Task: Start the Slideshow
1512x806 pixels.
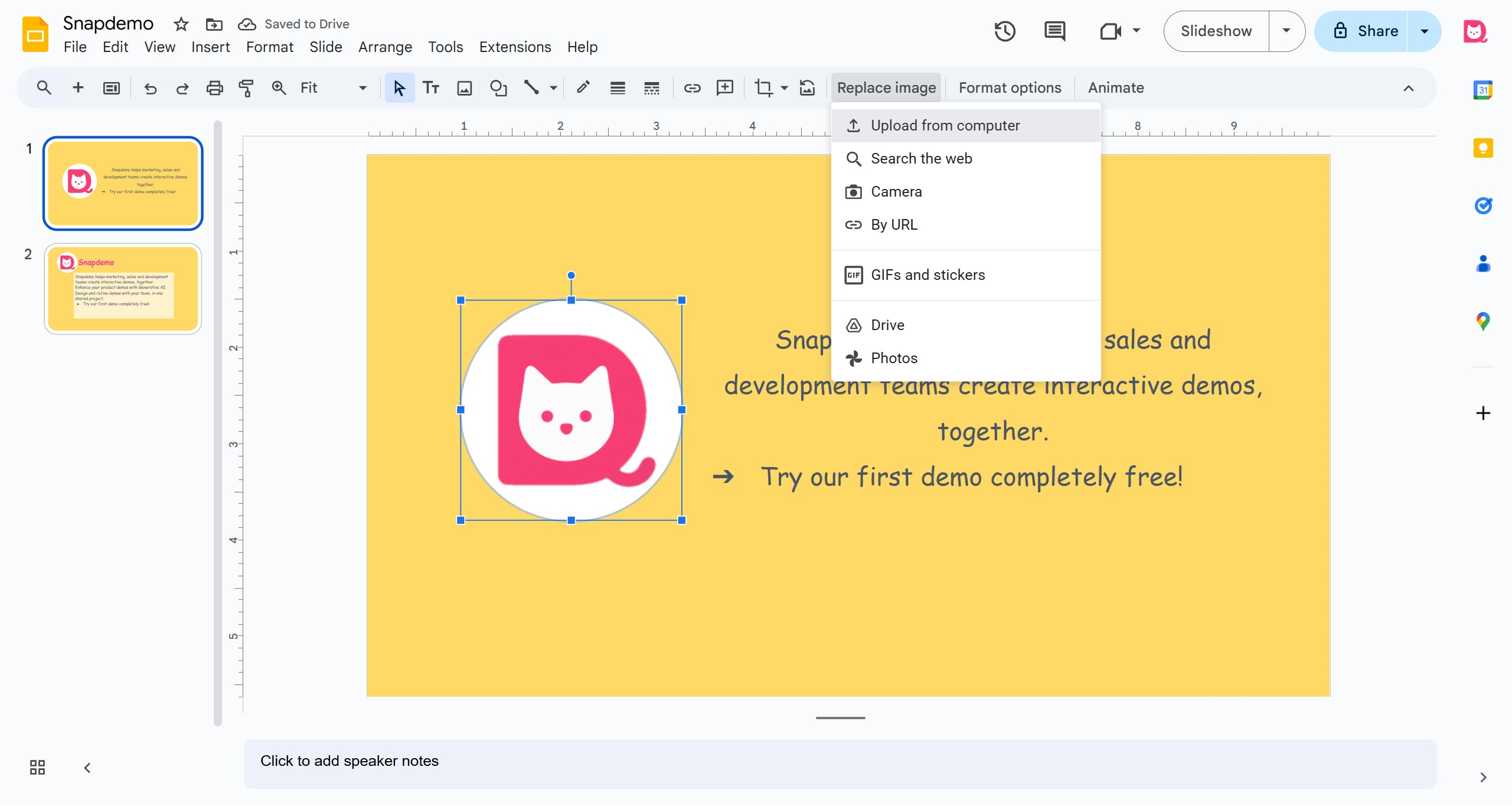Action: click(1216, 31)
